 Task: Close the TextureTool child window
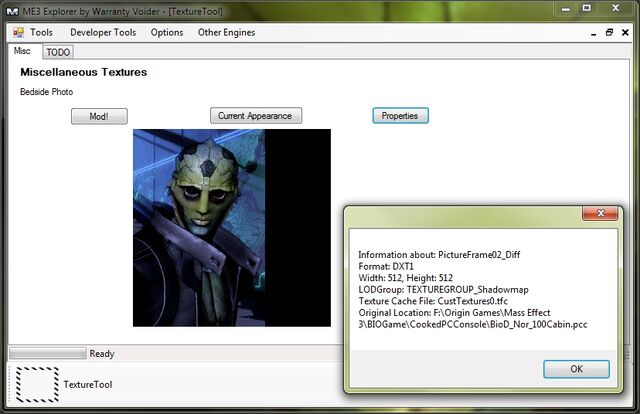[625, 32]
